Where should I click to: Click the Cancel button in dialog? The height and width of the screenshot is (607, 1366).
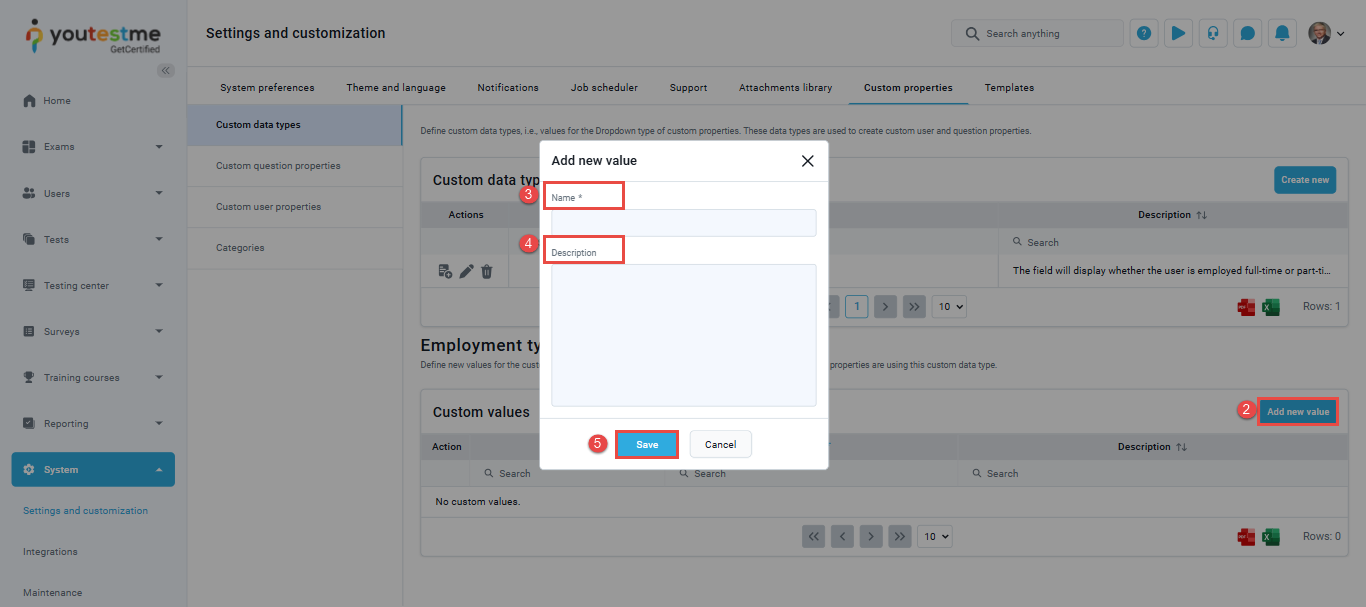720,444
